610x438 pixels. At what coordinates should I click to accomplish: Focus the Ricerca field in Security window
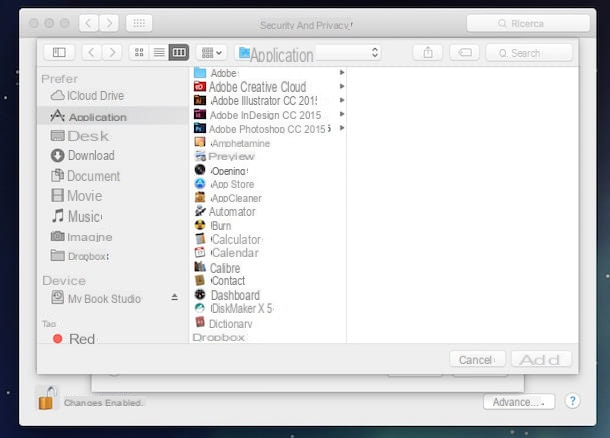528,24
